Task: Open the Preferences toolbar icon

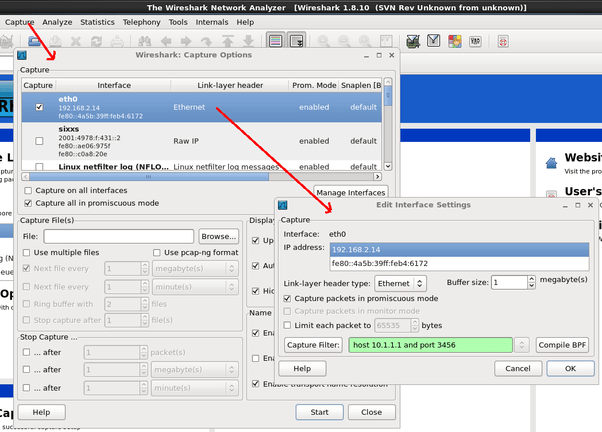Action: click(475, 41)
